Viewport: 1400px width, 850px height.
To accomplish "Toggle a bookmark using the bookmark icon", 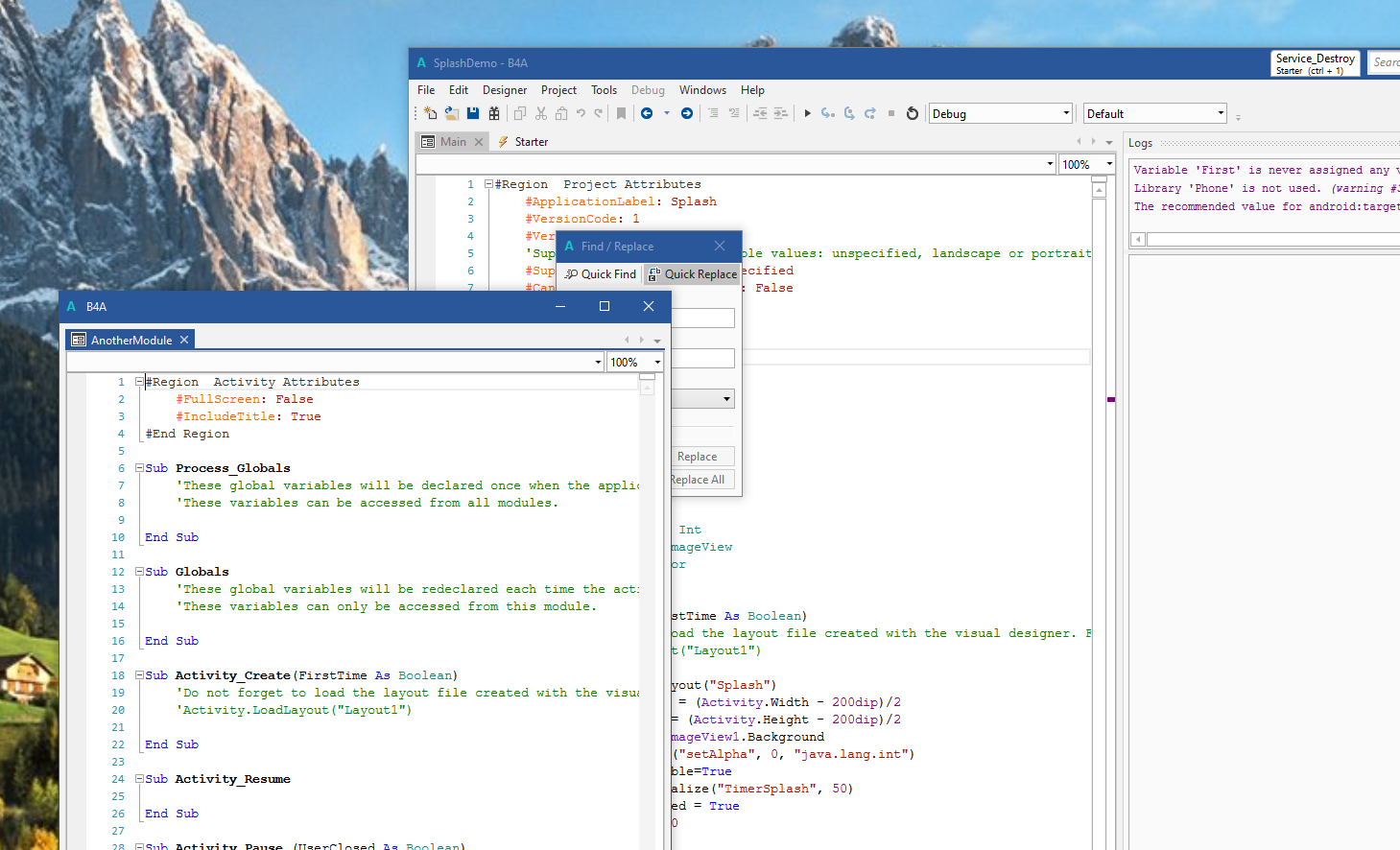I will point(621,113).
